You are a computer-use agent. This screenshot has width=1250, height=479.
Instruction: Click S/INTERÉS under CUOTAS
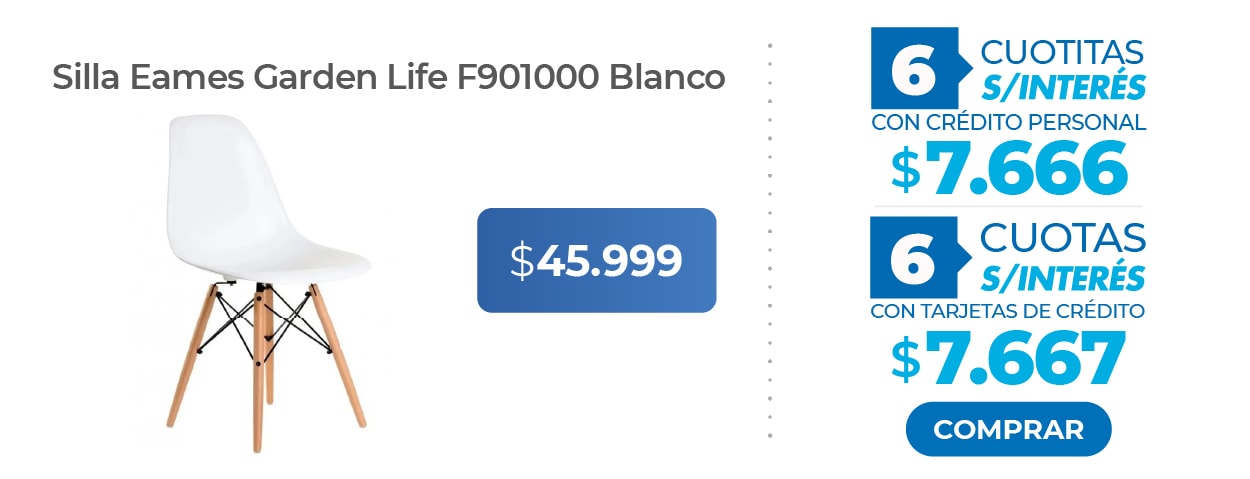1062,275
